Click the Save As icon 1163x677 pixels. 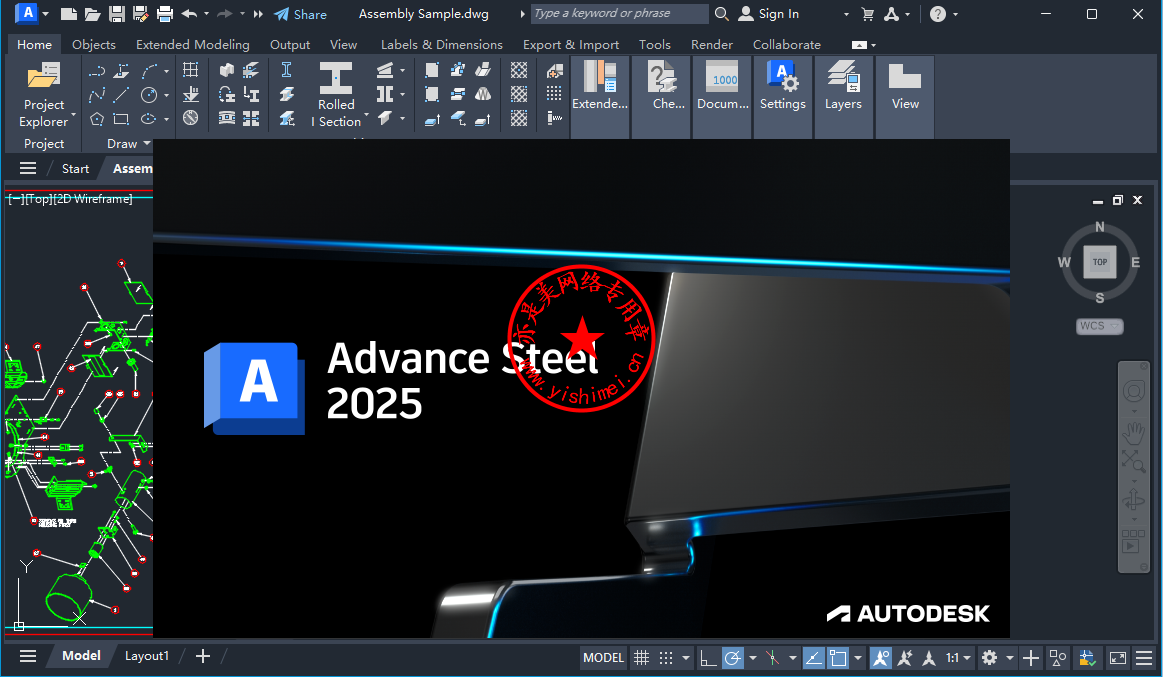click(x=140, y=13)
